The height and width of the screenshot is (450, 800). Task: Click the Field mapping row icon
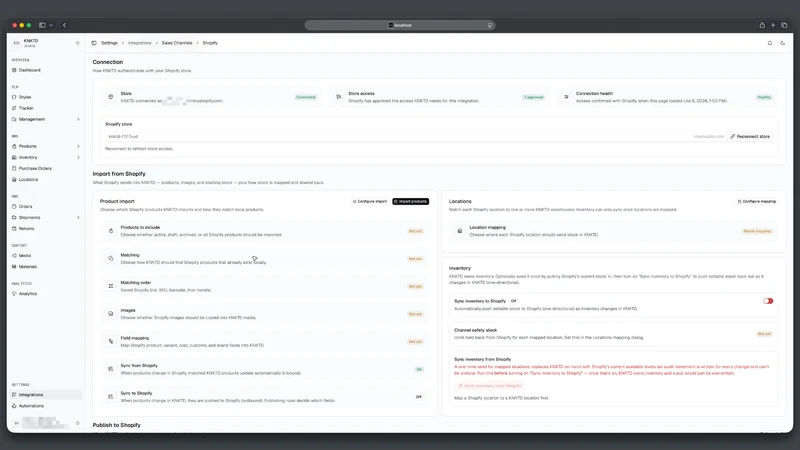point(111,341)
